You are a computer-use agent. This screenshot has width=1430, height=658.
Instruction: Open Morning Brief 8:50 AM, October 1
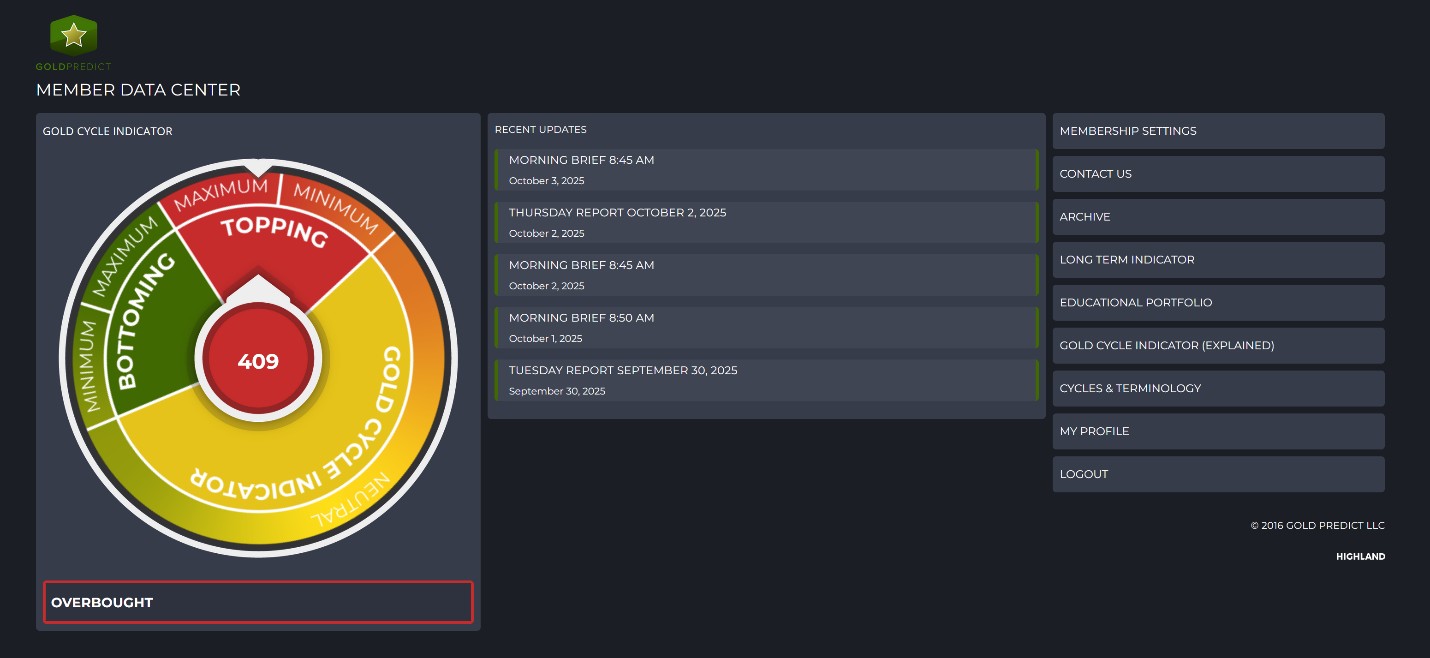tap(767, 327)
